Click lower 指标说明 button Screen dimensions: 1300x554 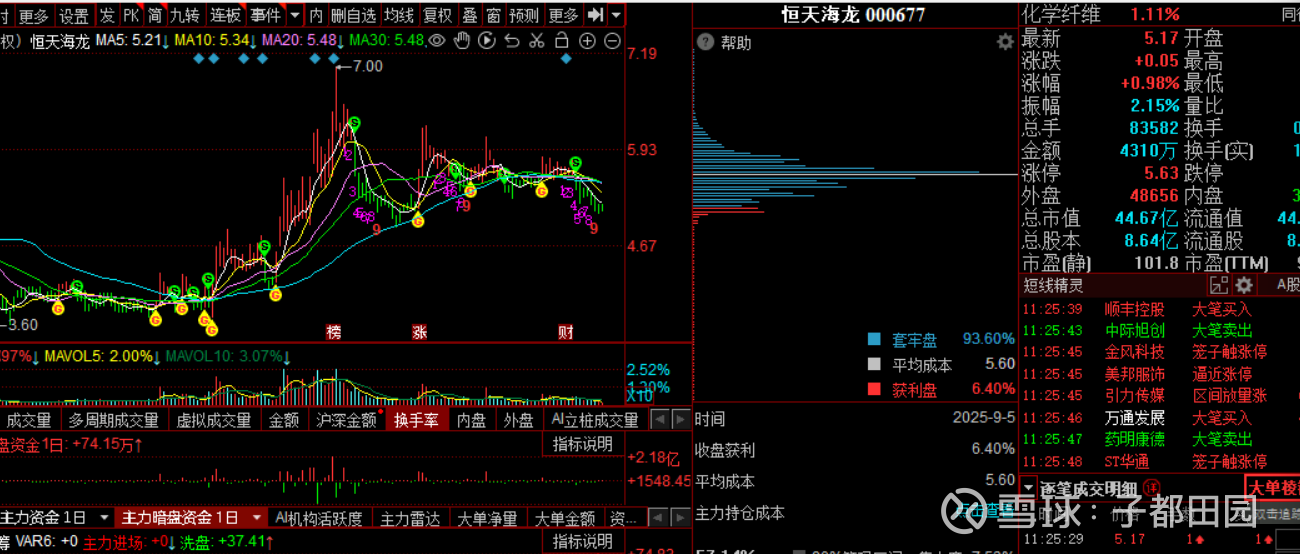[582, 541]
